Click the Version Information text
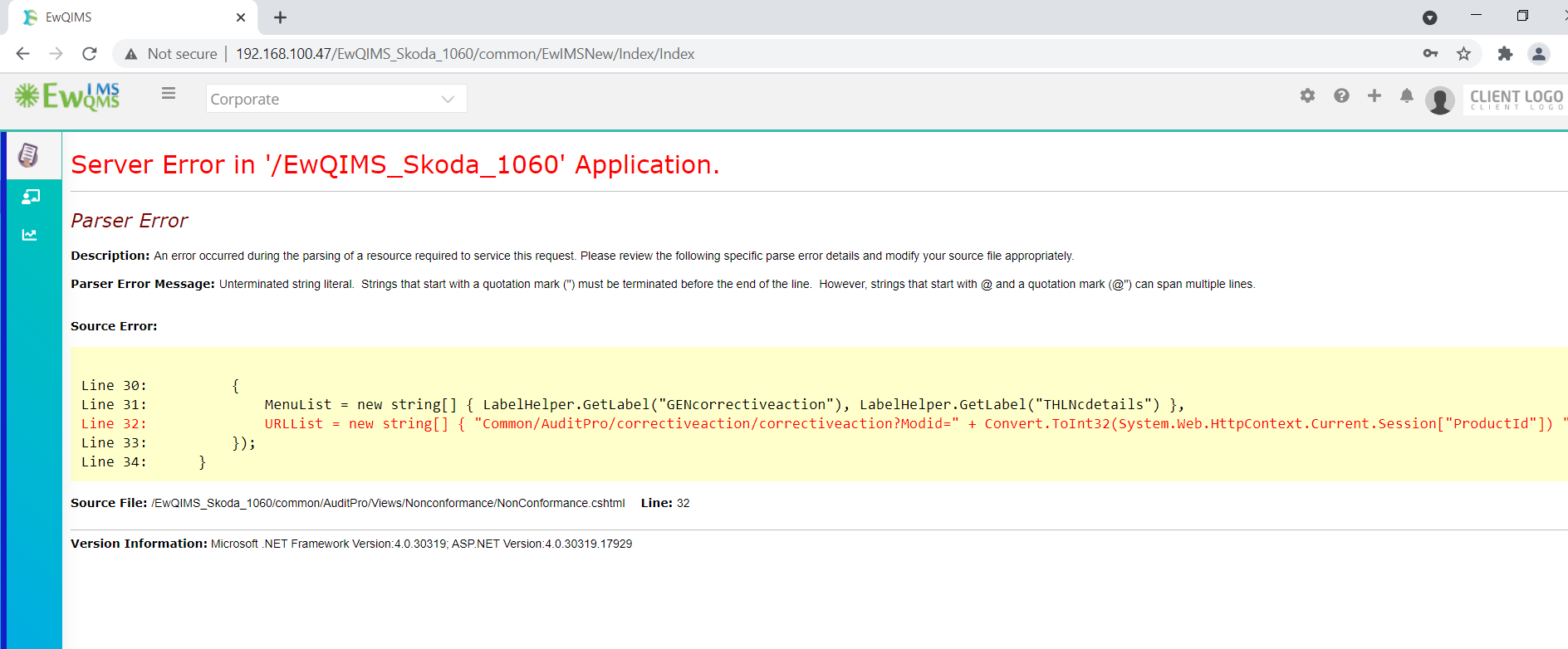1568x649 pixels. click(x=351, y=544)
